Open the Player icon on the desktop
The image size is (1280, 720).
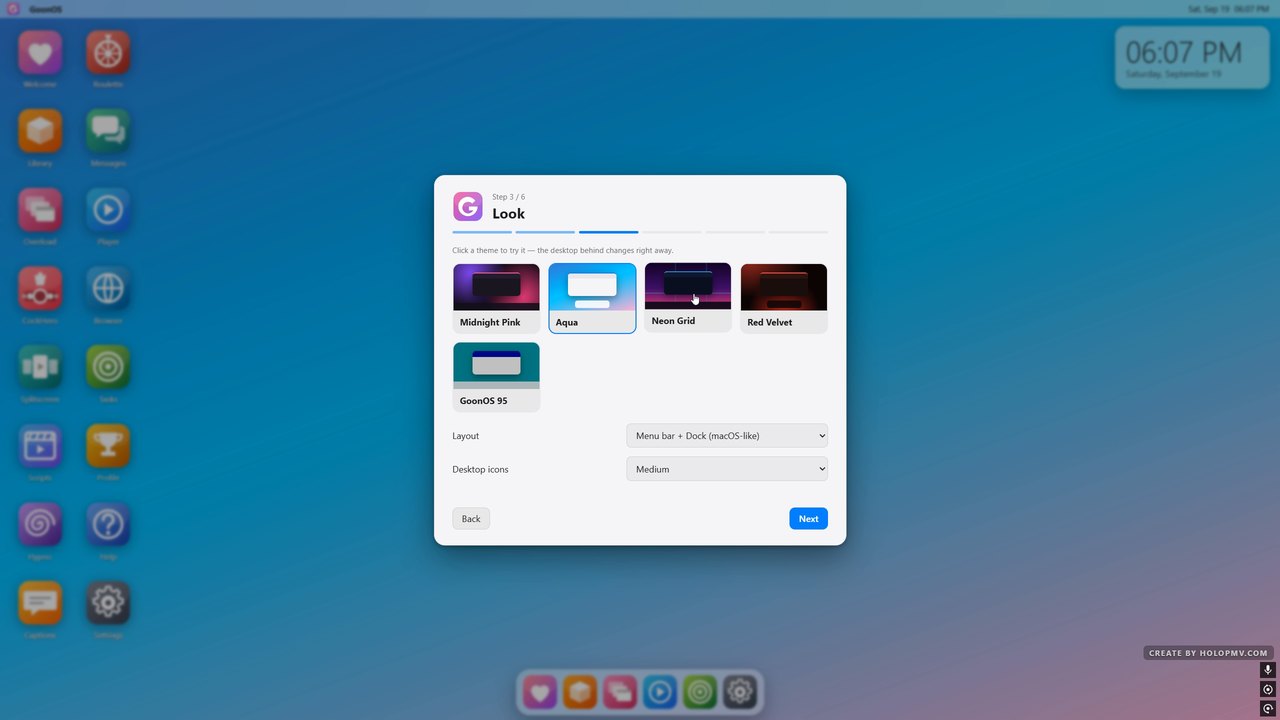[108, 210]
